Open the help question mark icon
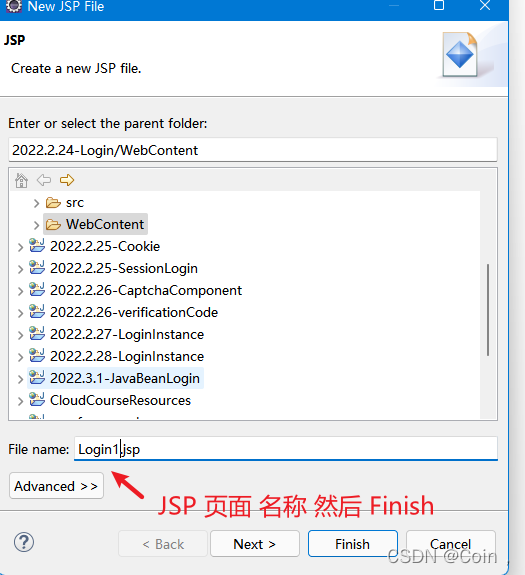The width and height of the screenshot is (525, 575). [24, 542]
